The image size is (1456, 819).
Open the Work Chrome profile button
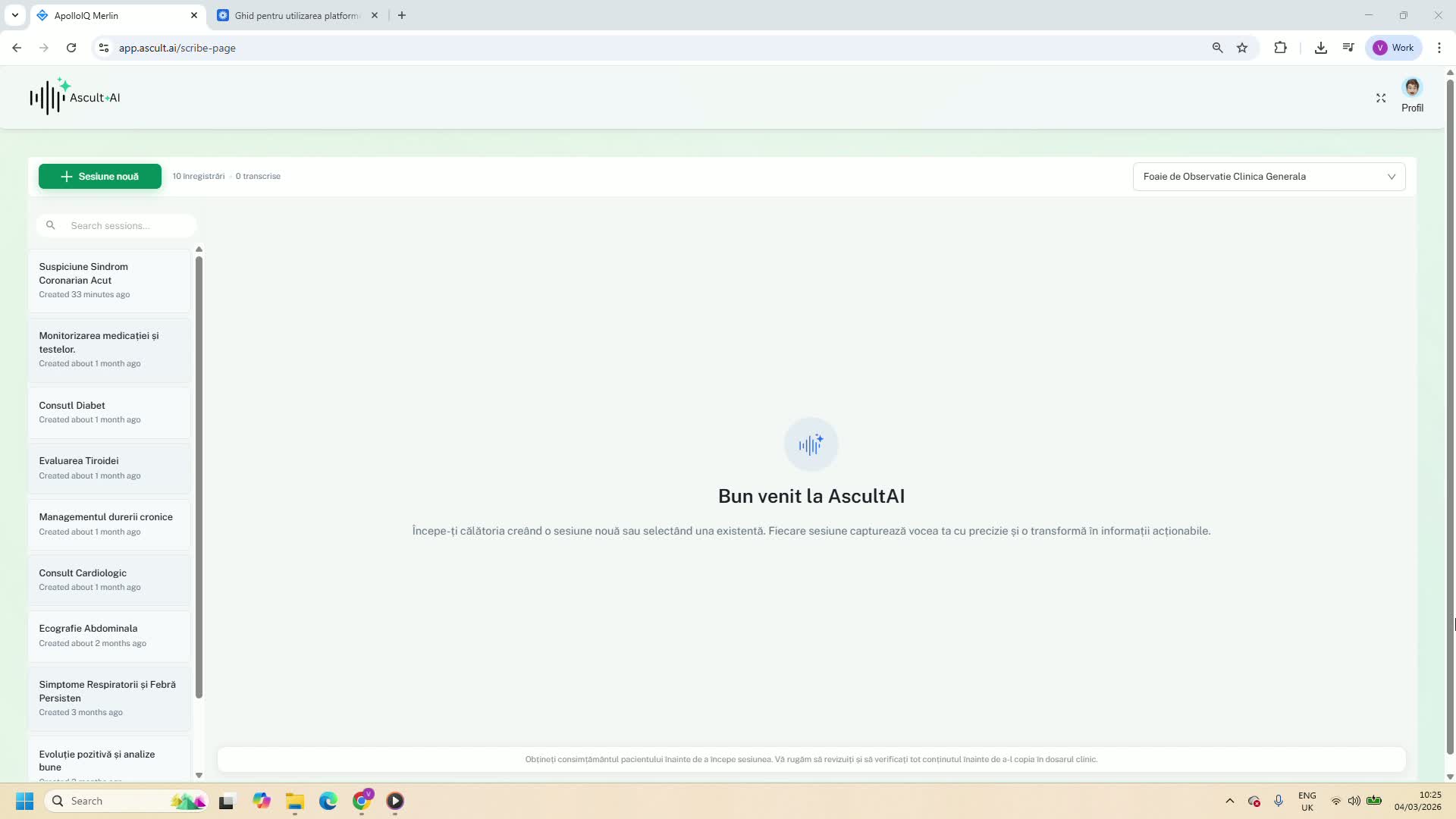1394,48
